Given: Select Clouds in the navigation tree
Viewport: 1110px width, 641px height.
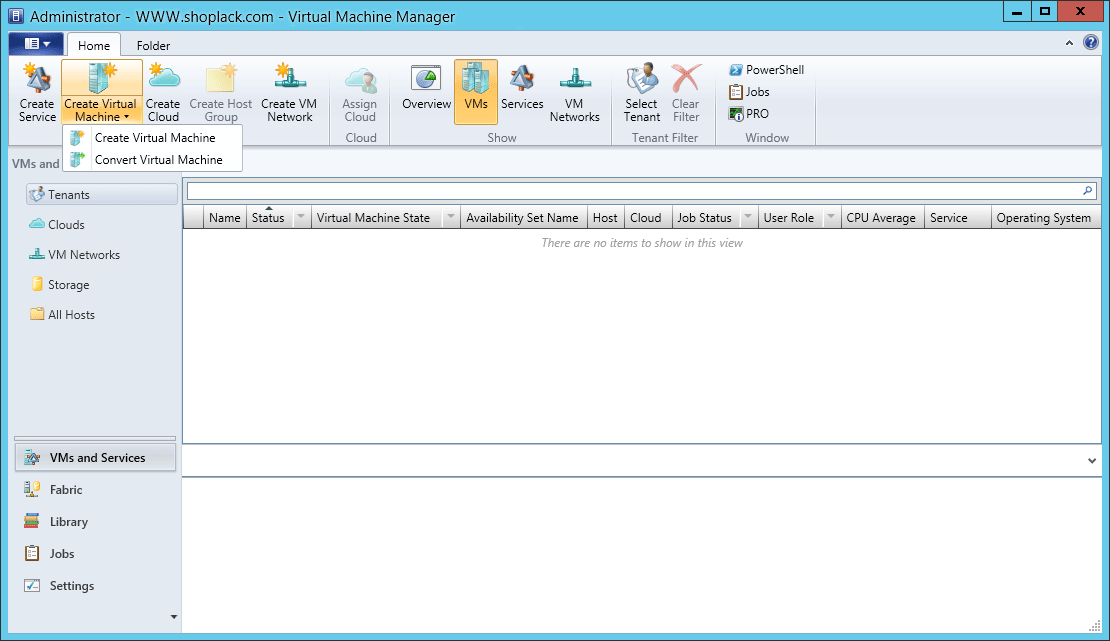Looking at the screenshot, I should pos(57,225).
